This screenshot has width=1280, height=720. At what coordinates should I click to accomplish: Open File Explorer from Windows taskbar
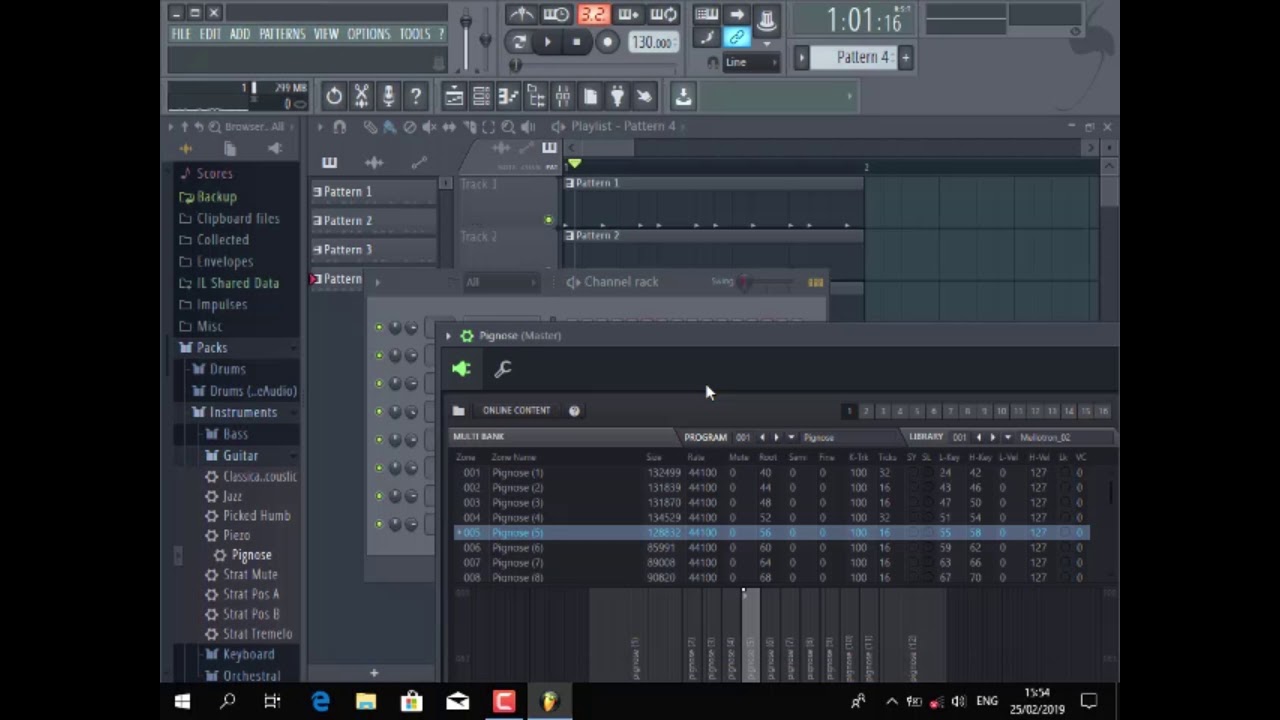(x=365, y=701)
